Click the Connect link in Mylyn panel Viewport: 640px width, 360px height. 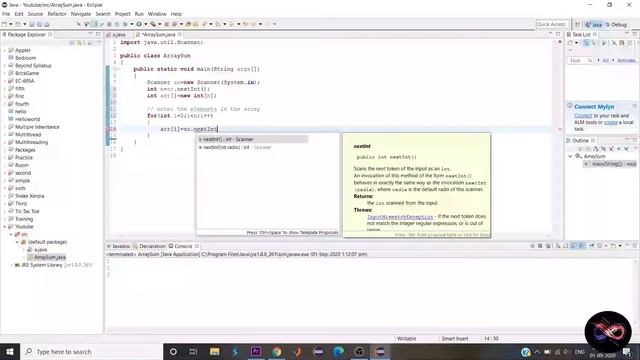pyautogui.click(x=583, y=116)
